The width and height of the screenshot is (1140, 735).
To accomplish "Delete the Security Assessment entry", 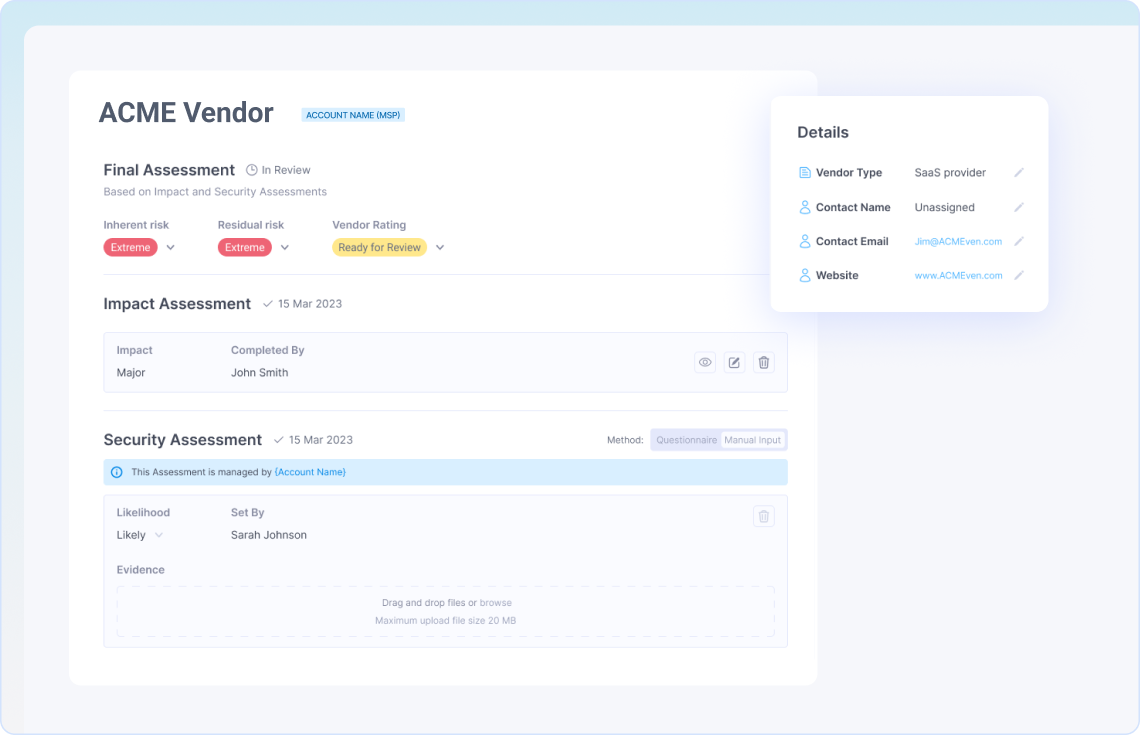I will point(764,516).
